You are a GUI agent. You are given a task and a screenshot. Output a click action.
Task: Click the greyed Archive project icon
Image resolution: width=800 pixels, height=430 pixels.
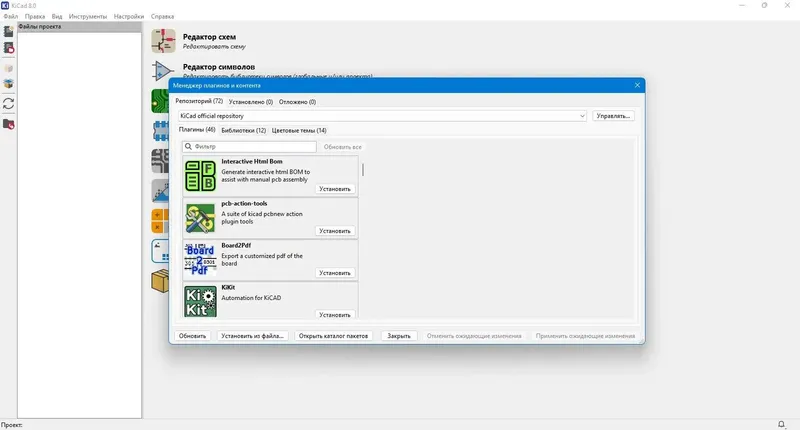tap(8, 68)
